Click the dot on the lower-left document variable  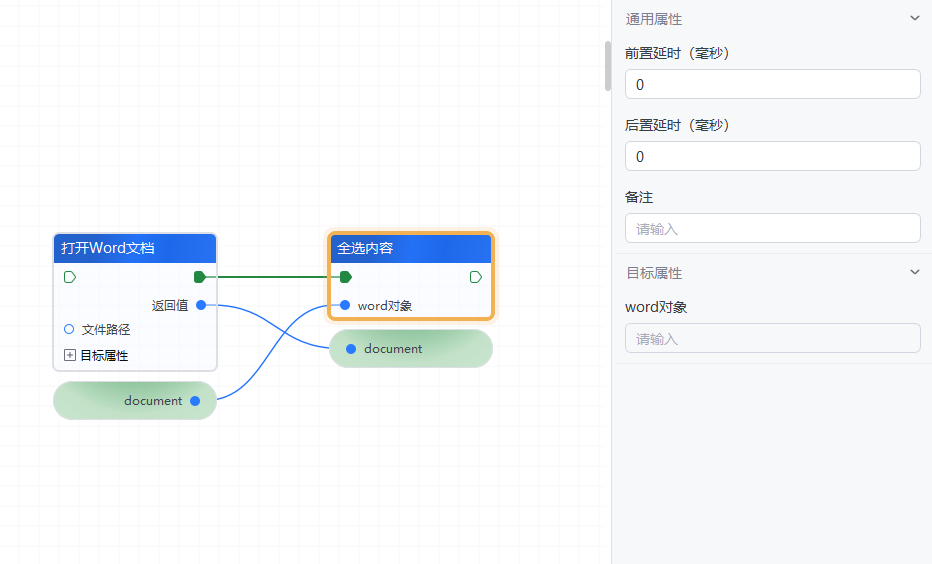(195, 401)
